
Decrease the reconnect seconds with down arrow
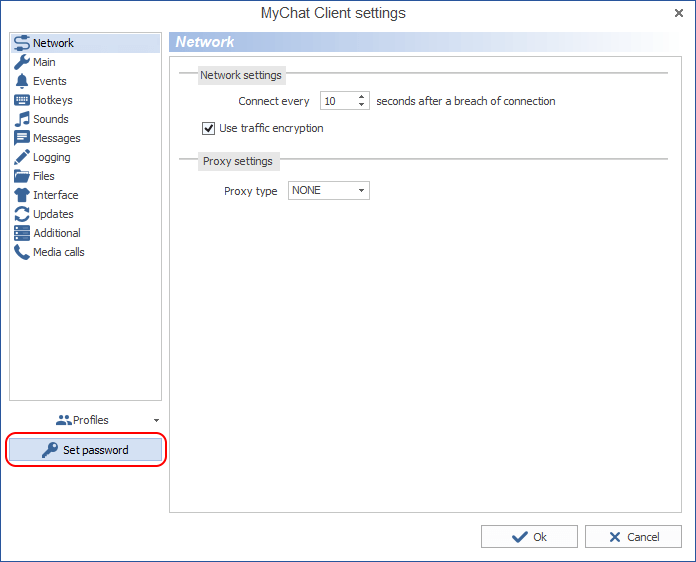pos(362,105)
